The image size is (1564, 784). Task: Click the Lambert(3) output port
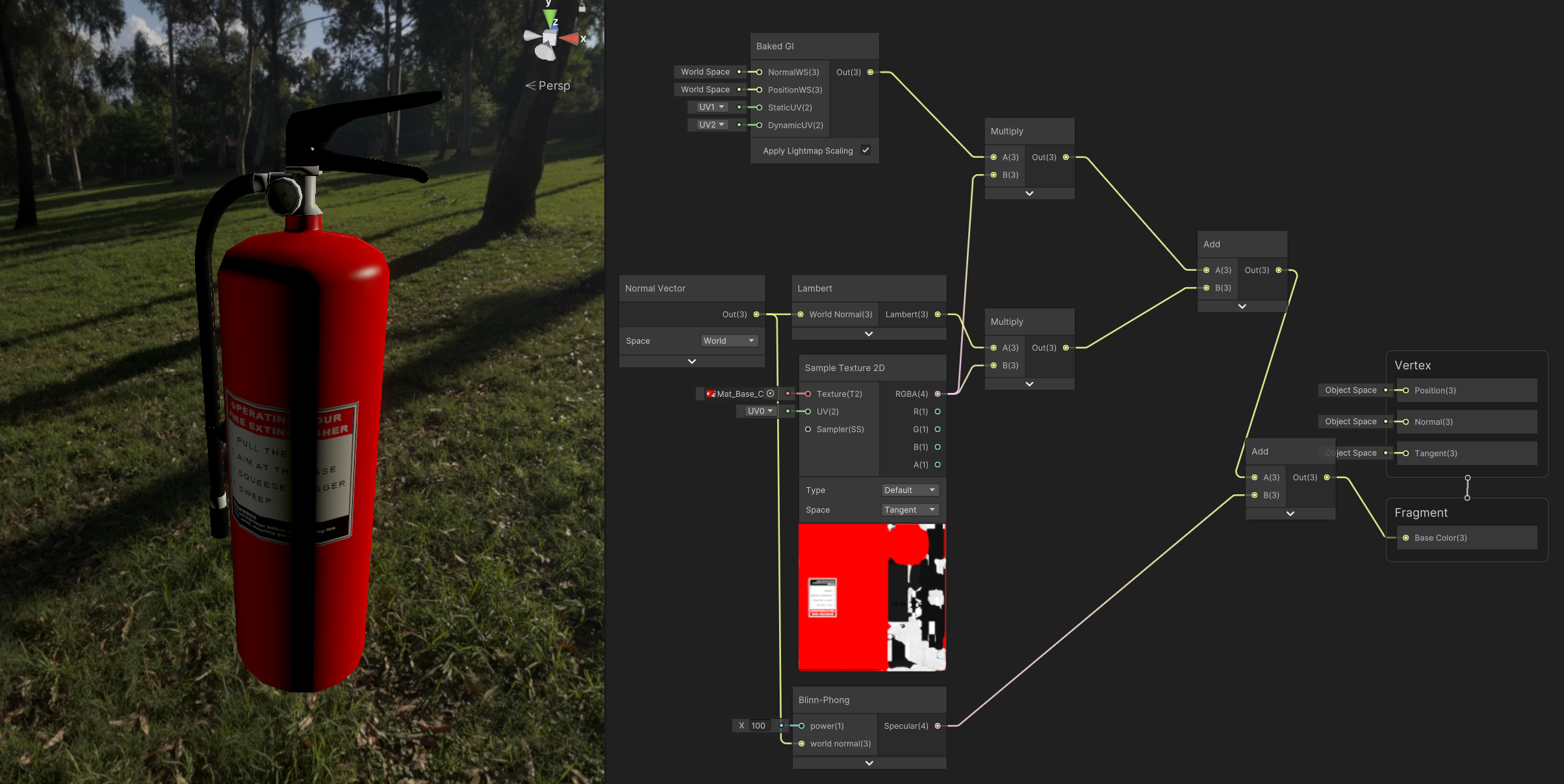[938, 314]
